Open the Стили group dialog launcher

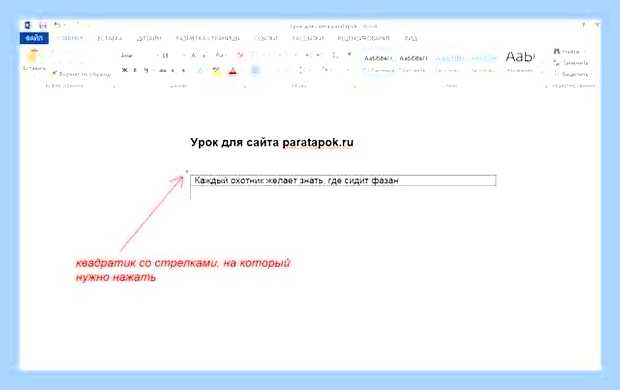click(546, 86)
